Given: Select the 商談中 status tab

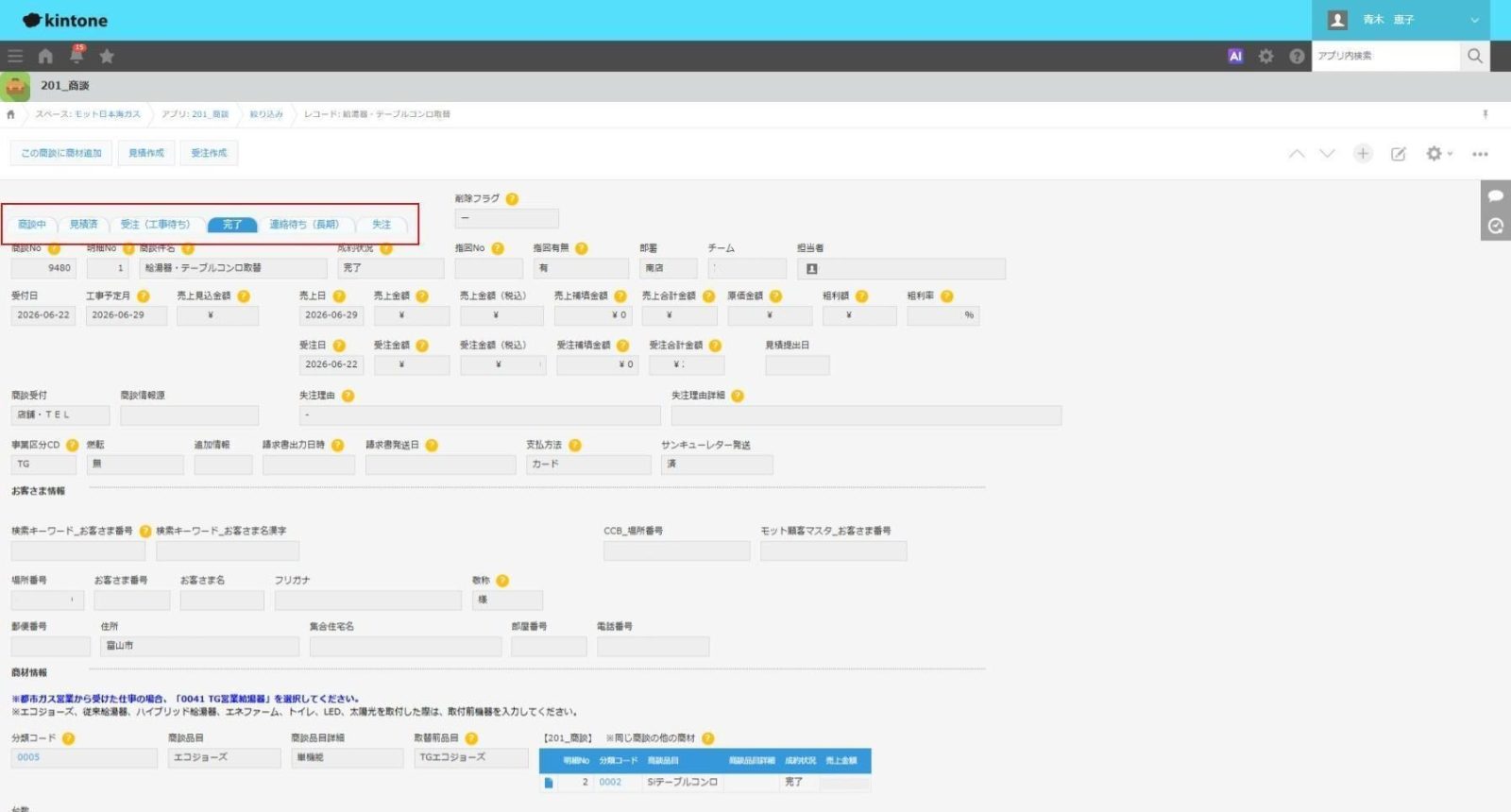Looking at the screenshot, I should click(x=32, y=225).
